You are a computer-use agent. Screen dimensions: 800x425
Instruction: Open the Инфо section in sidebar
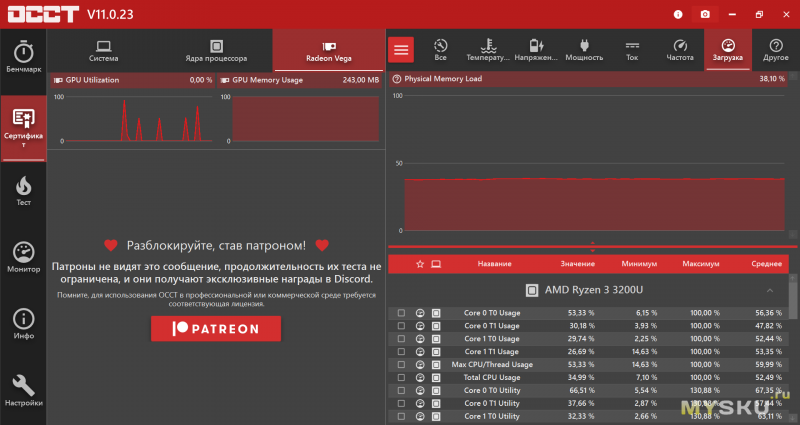pyautogui.click(x=23, y=324)
